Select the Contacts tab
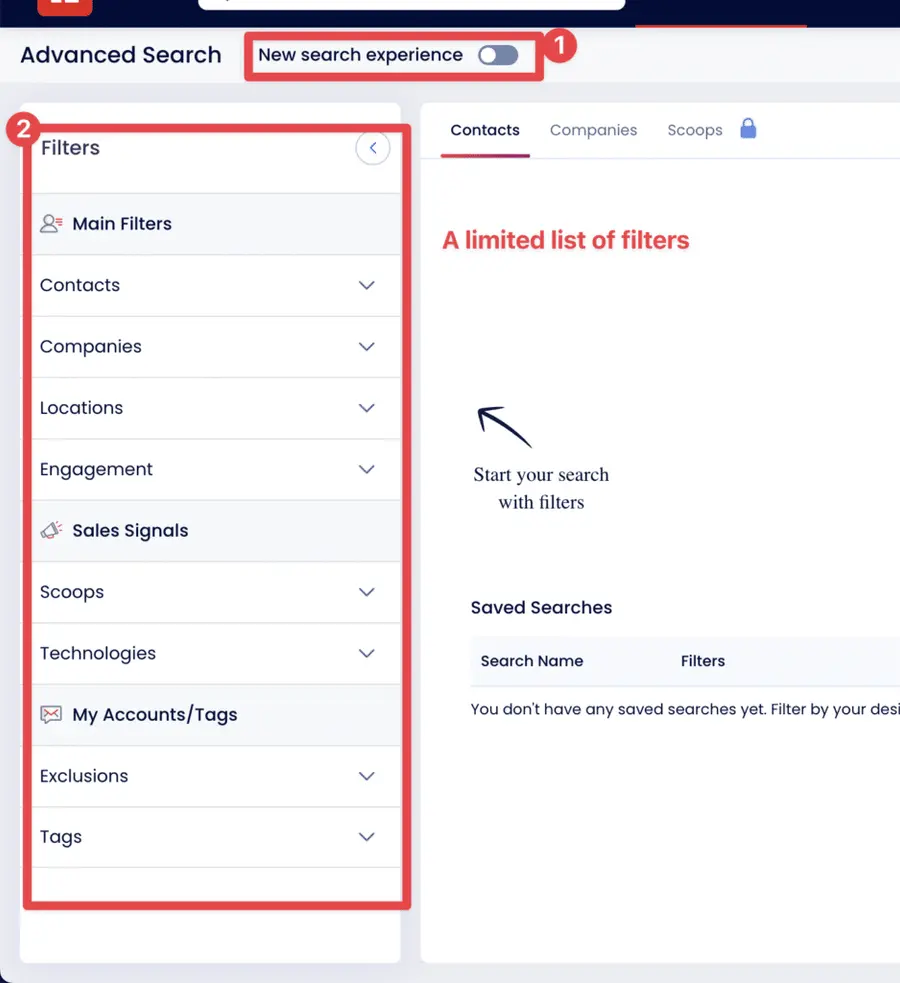 (x=485, y=129)
